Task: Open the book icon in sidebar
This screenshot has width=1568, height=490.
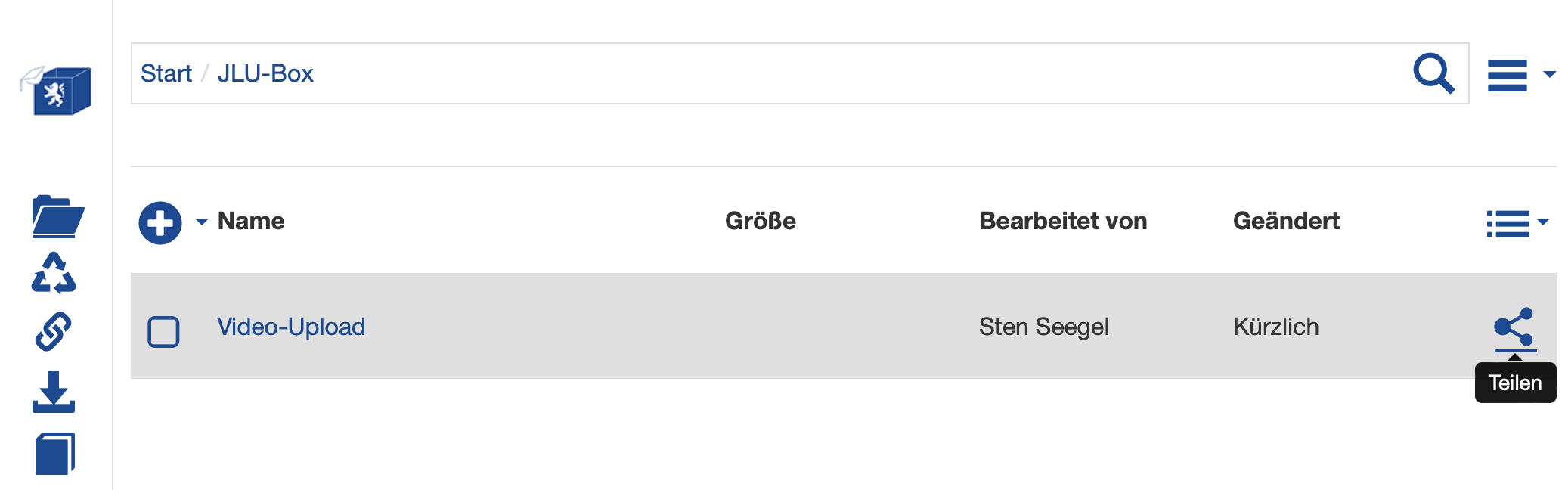Action: (55, 454)
